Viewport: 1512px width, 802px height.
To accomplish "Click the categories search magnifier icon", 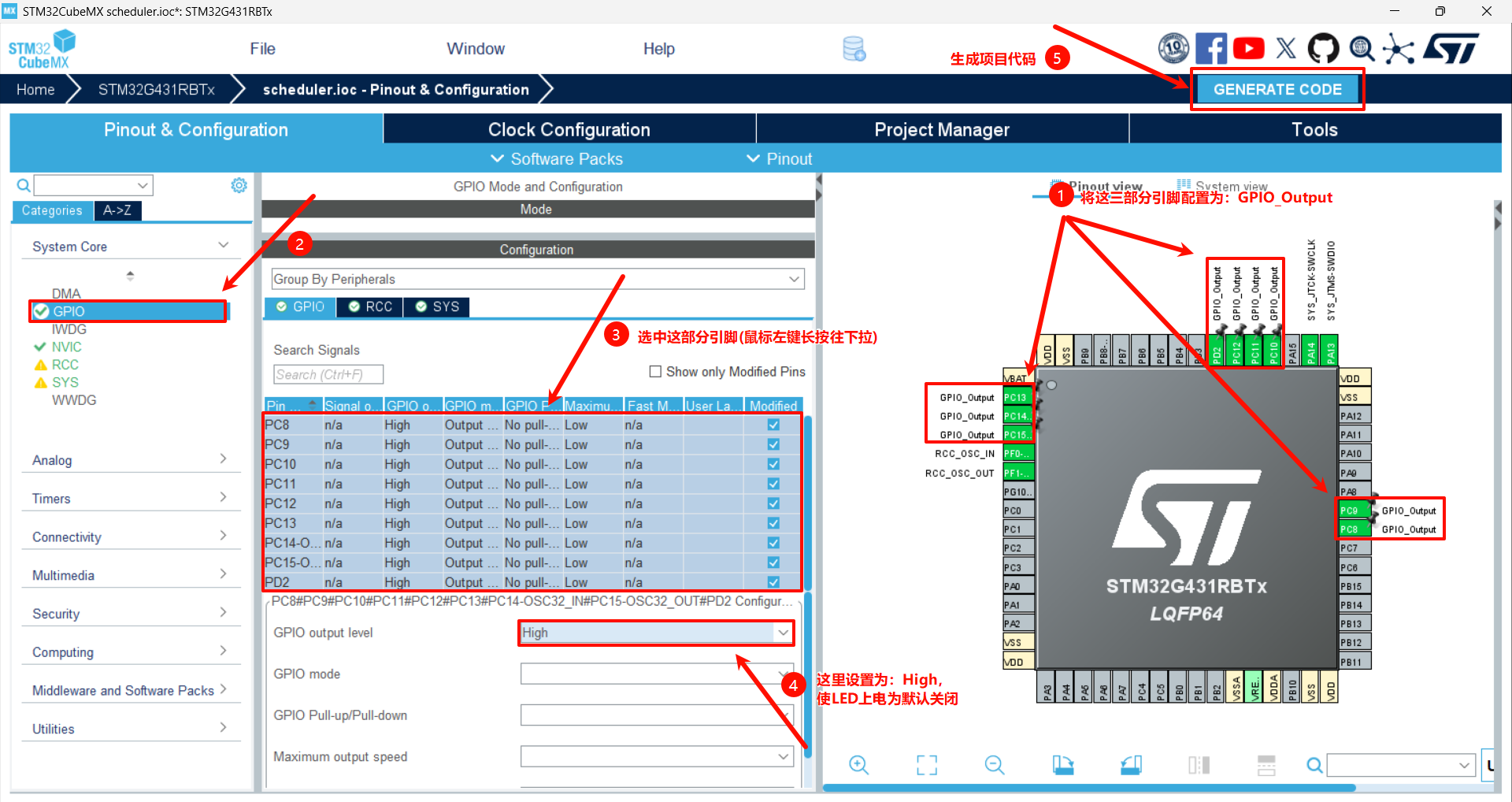I will pyautogui.click(x=24, y=185).
